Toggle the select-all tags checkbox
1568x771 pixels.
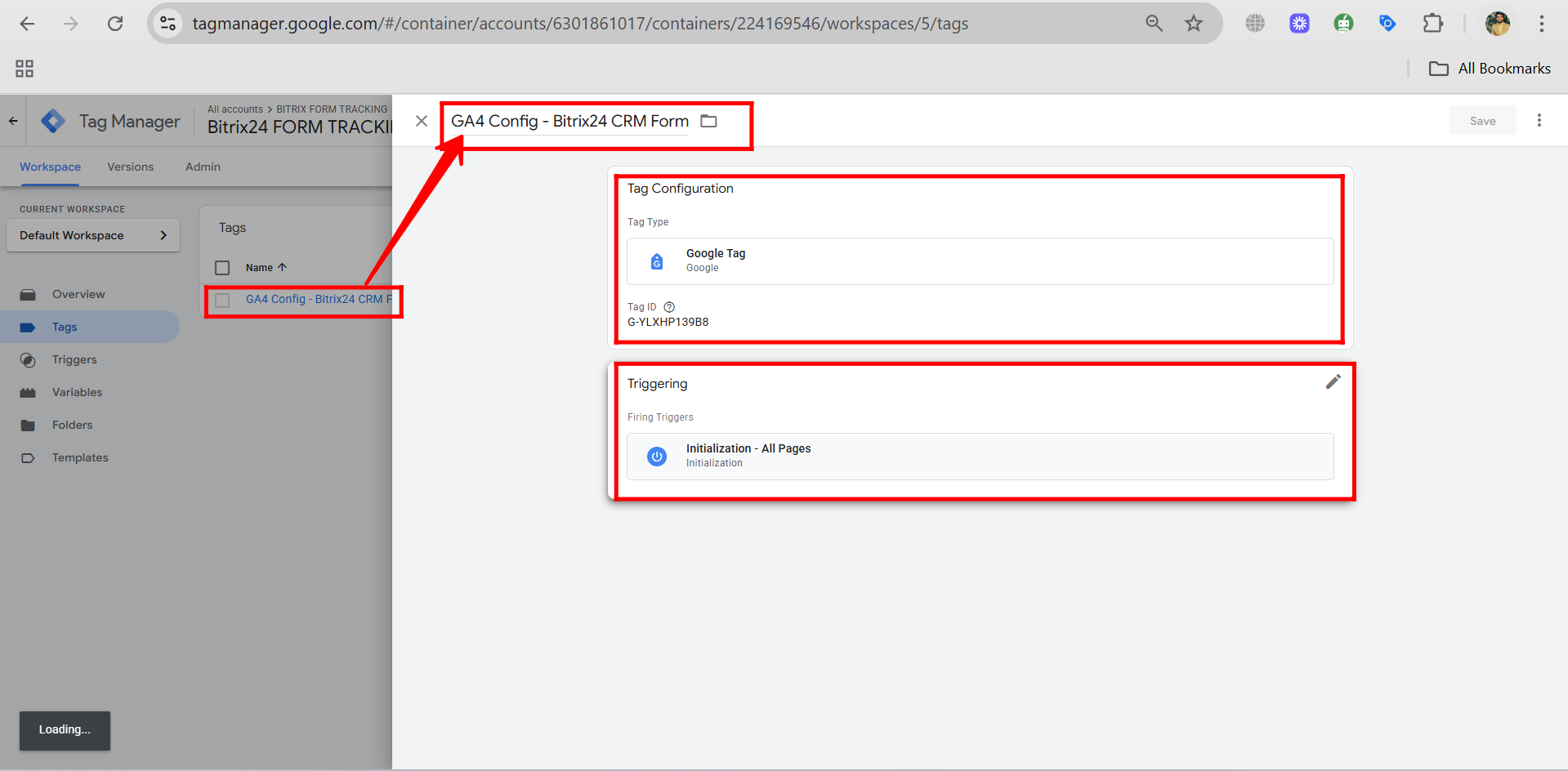point(222,268)
